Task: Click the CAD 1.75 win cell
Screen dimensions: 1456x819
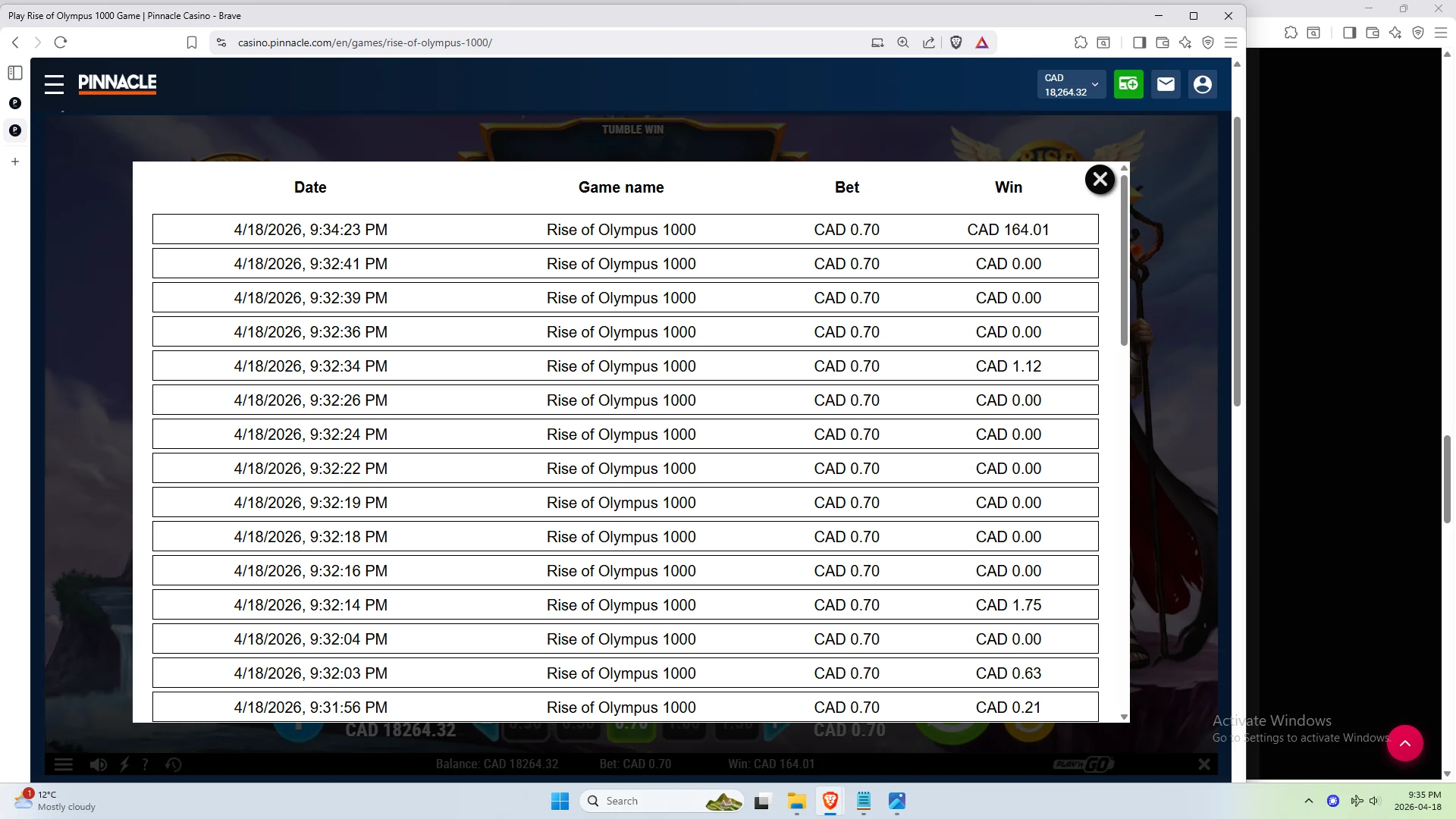Action: coord(1008,605)
